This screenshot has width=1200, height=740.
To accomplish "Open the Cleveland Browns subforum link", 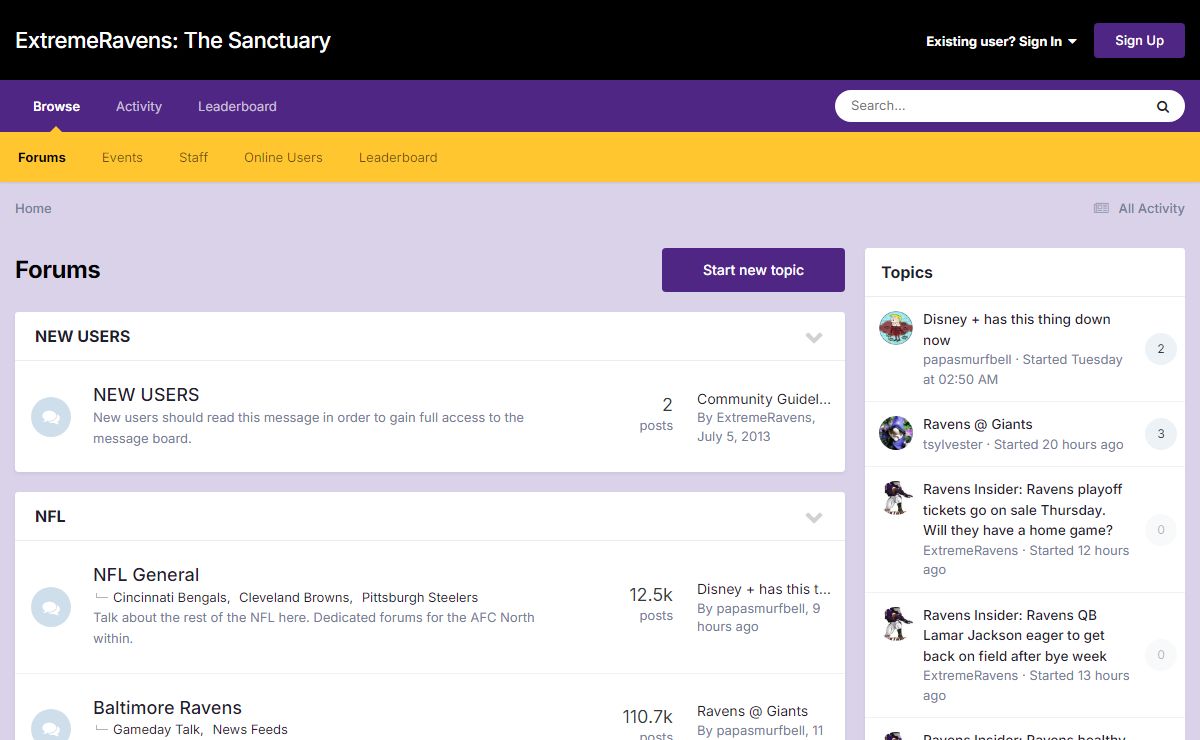I will coord(294,597).
